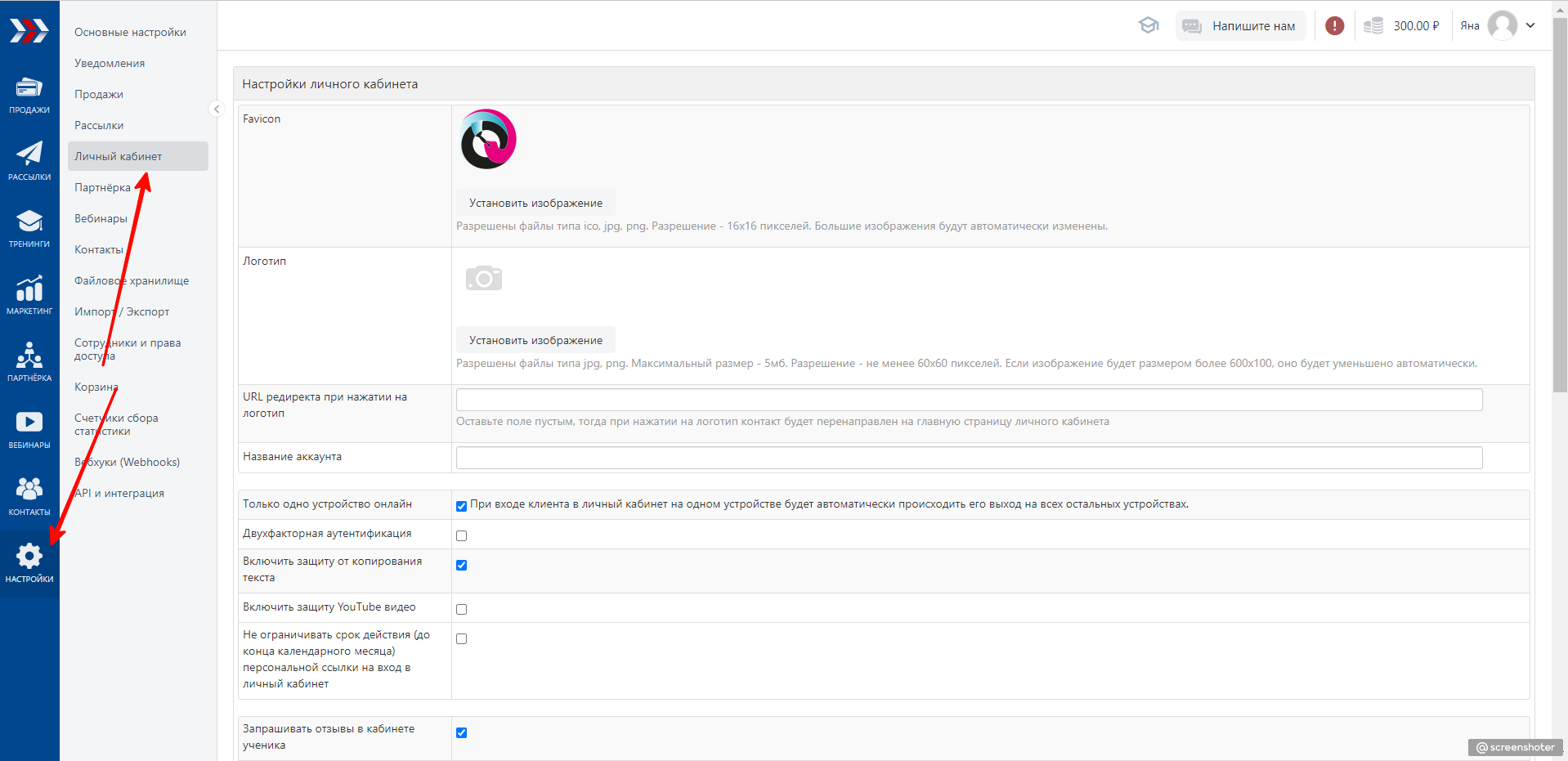Enable Двухфакторная аутентификация checkbox

(462, 535)
